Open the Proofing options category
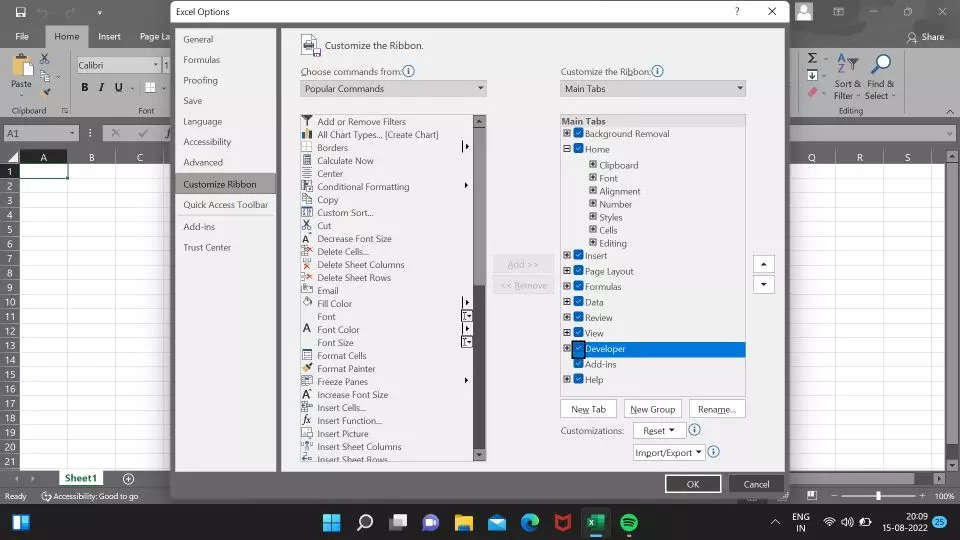Image resolution: width=960 pixels, height=540 pixels. pyautogui.click(x=200, y=80)
